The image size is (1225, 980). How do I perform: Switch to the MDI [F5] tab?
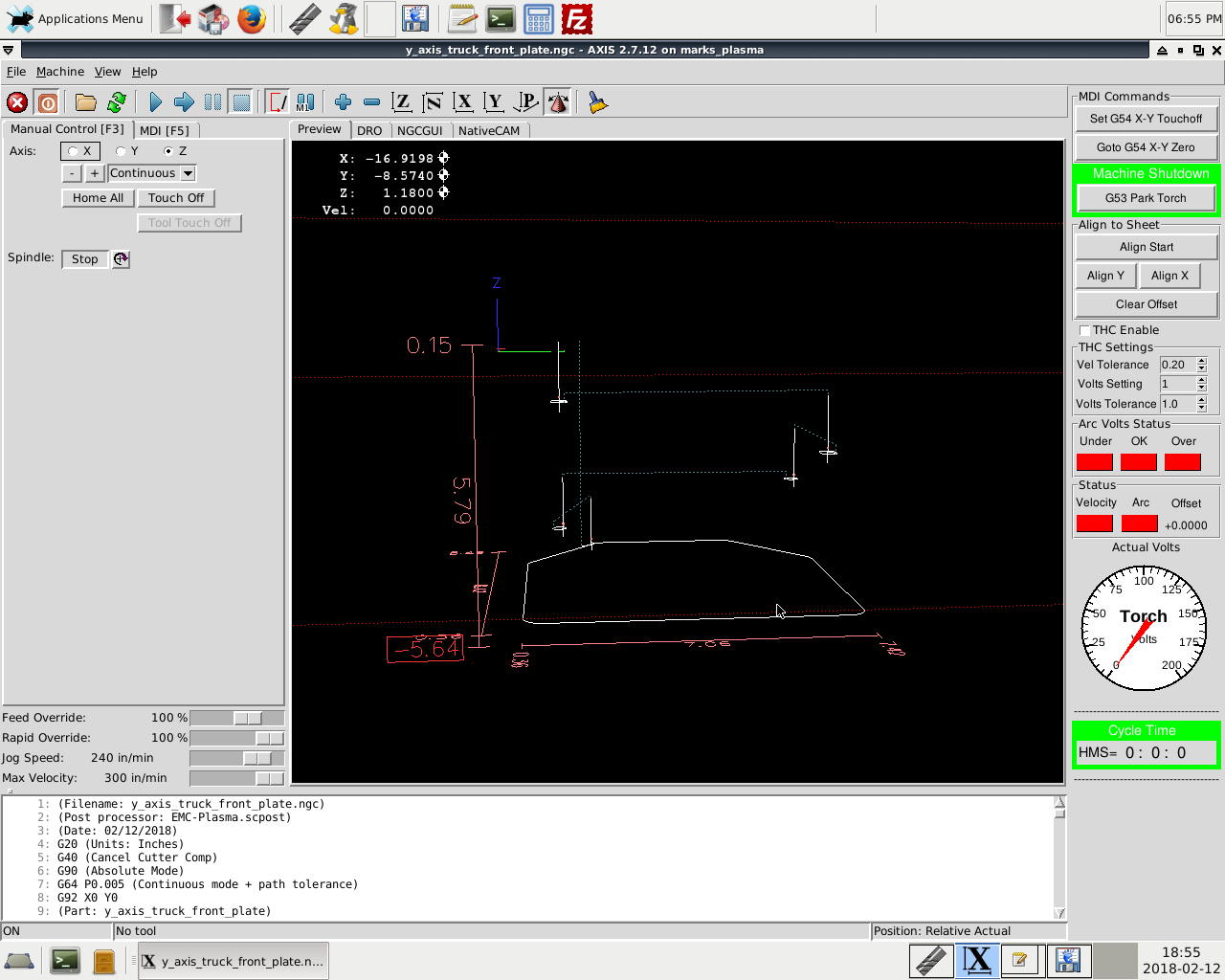pos(165,130)
